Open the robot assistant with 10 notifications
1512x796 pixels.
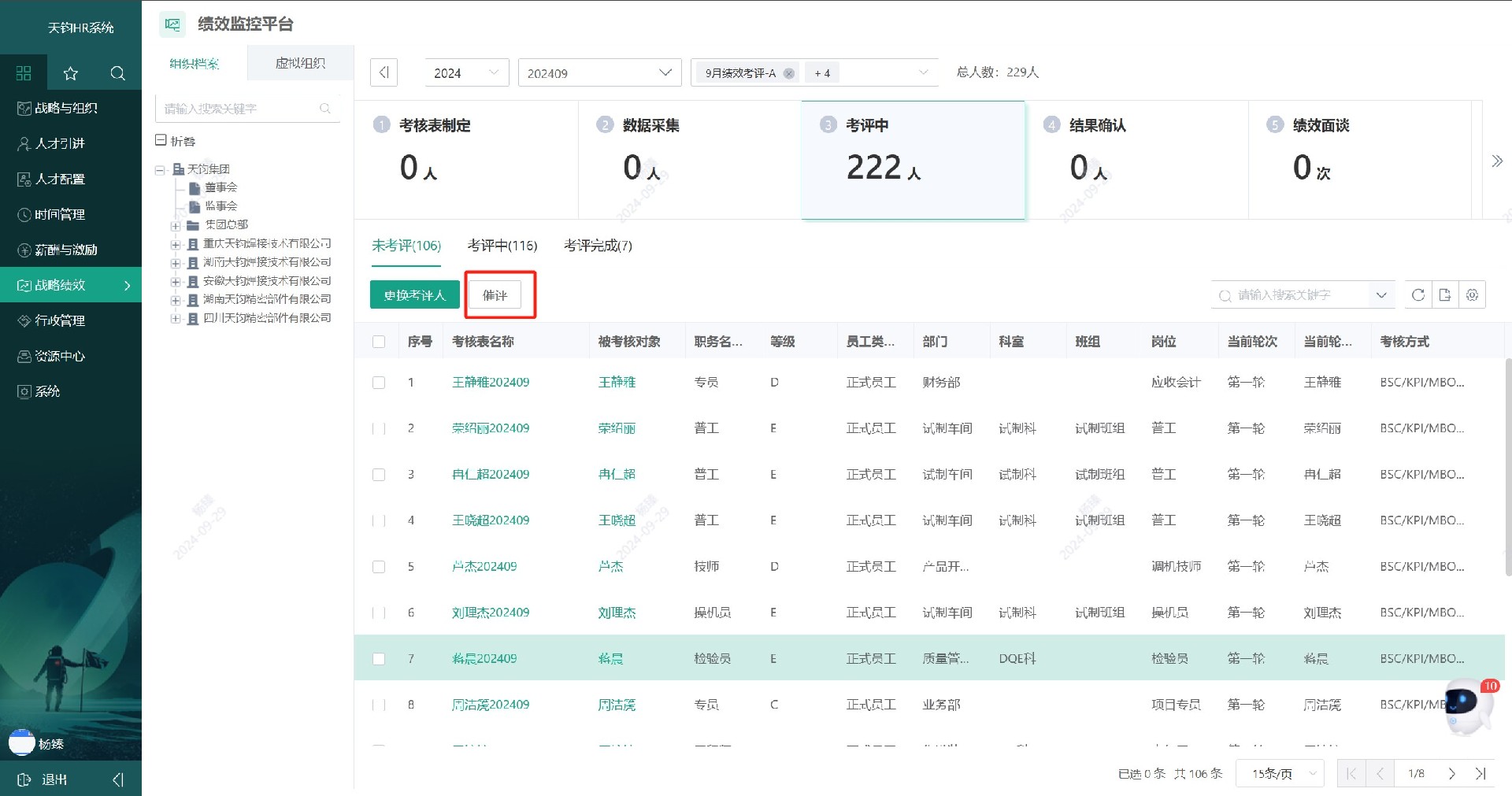click(x=1466, y=705)
